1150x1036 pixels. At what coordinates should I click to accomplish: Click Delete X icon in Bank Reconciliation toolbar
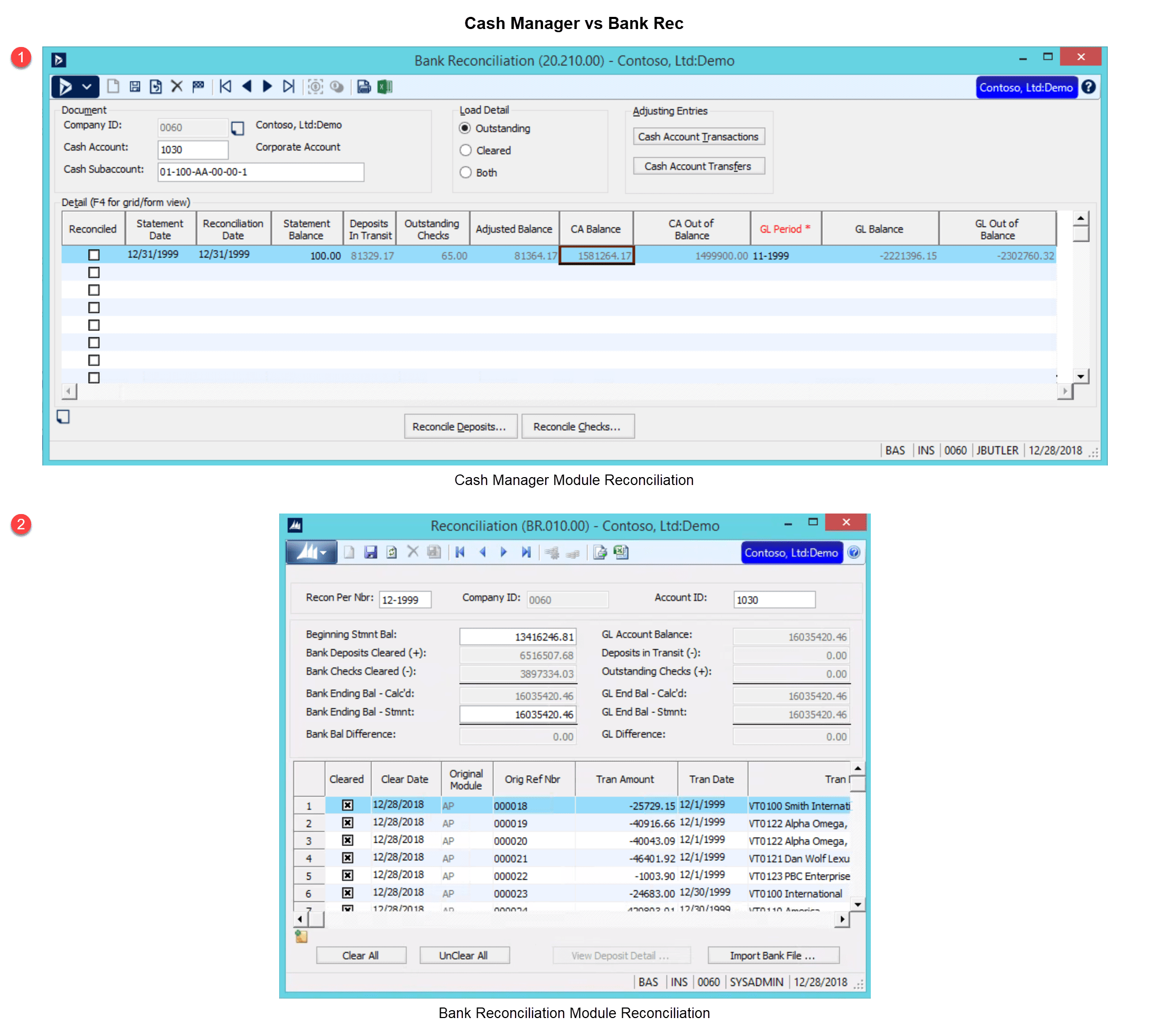point(176,87)
